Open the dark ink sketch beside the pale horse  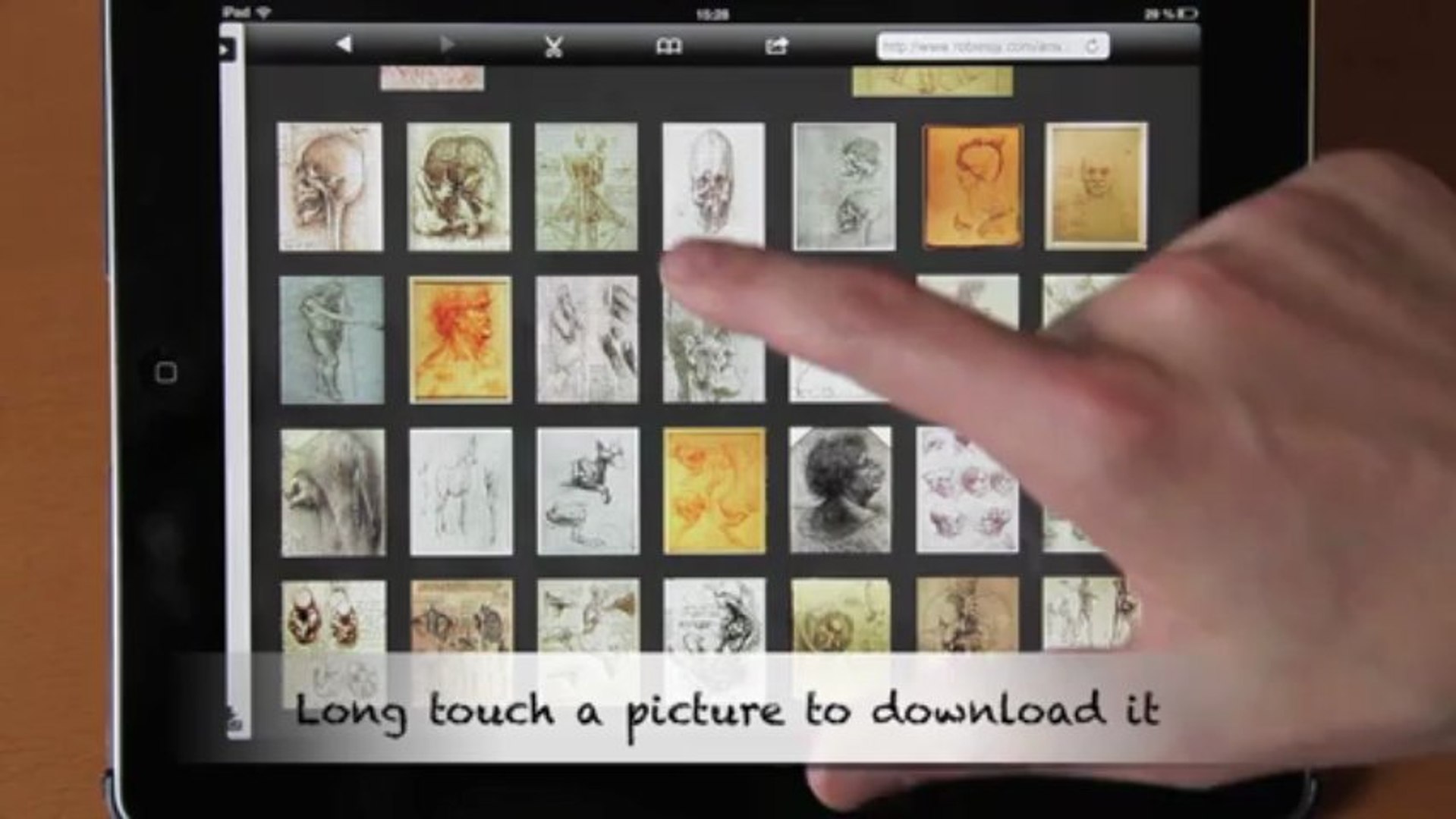[589, 491]
